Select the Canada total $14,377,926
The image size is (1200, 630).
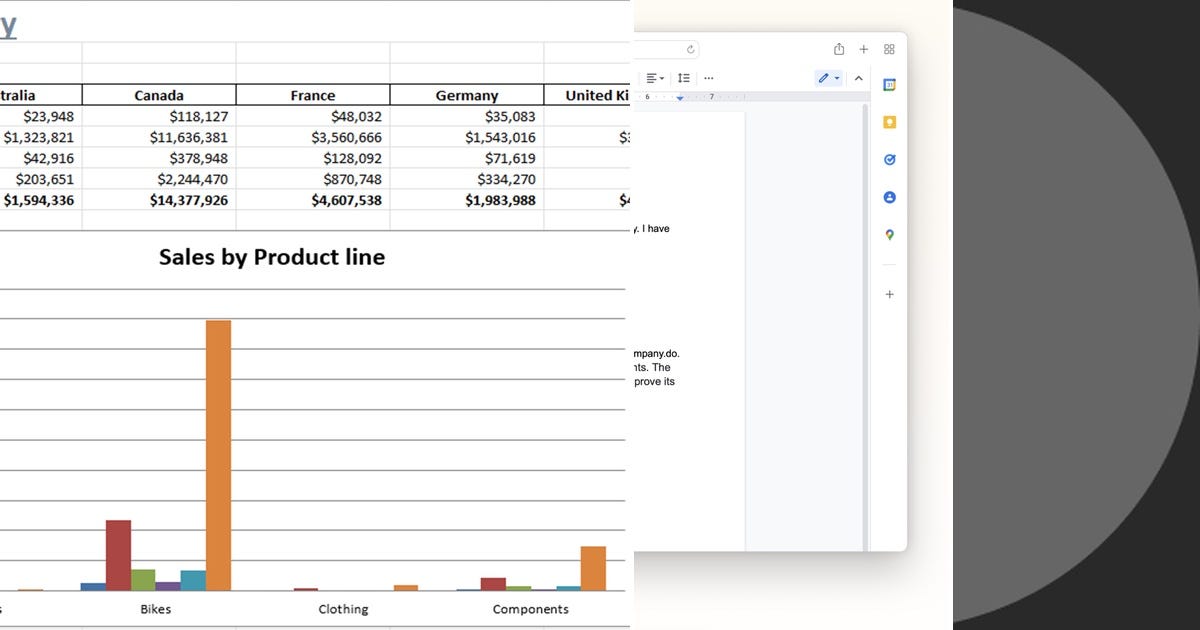159,200
